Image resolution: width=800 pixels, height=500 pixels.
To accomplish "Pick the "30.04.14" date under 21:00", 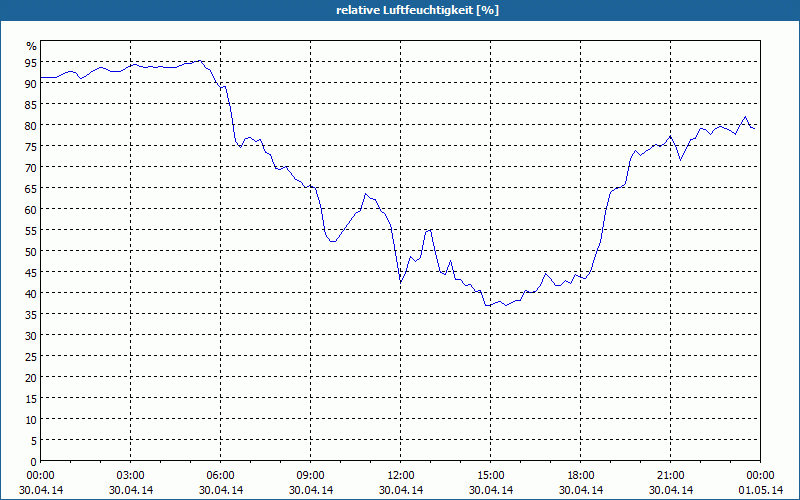I will click(670, 490).
